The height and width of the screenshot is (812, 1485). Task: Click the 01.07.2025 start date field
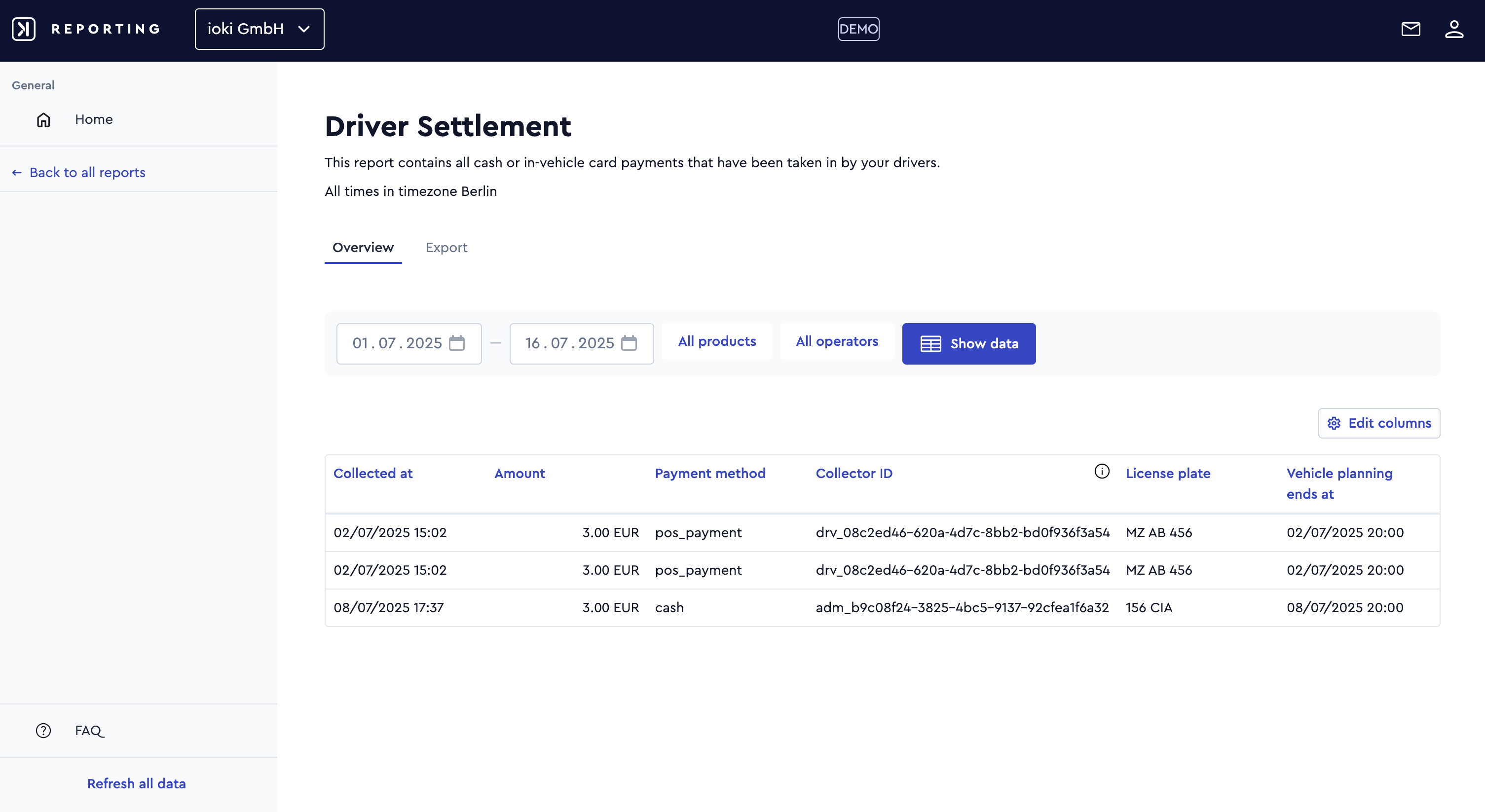pyautogui.click(x=408, y=343)
